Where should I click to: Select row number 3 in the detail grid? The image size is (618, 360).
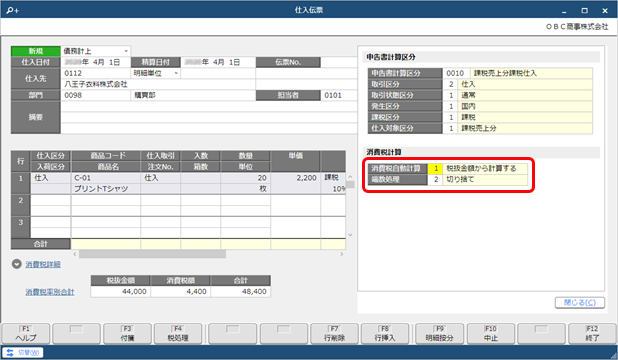coord(20,227)
